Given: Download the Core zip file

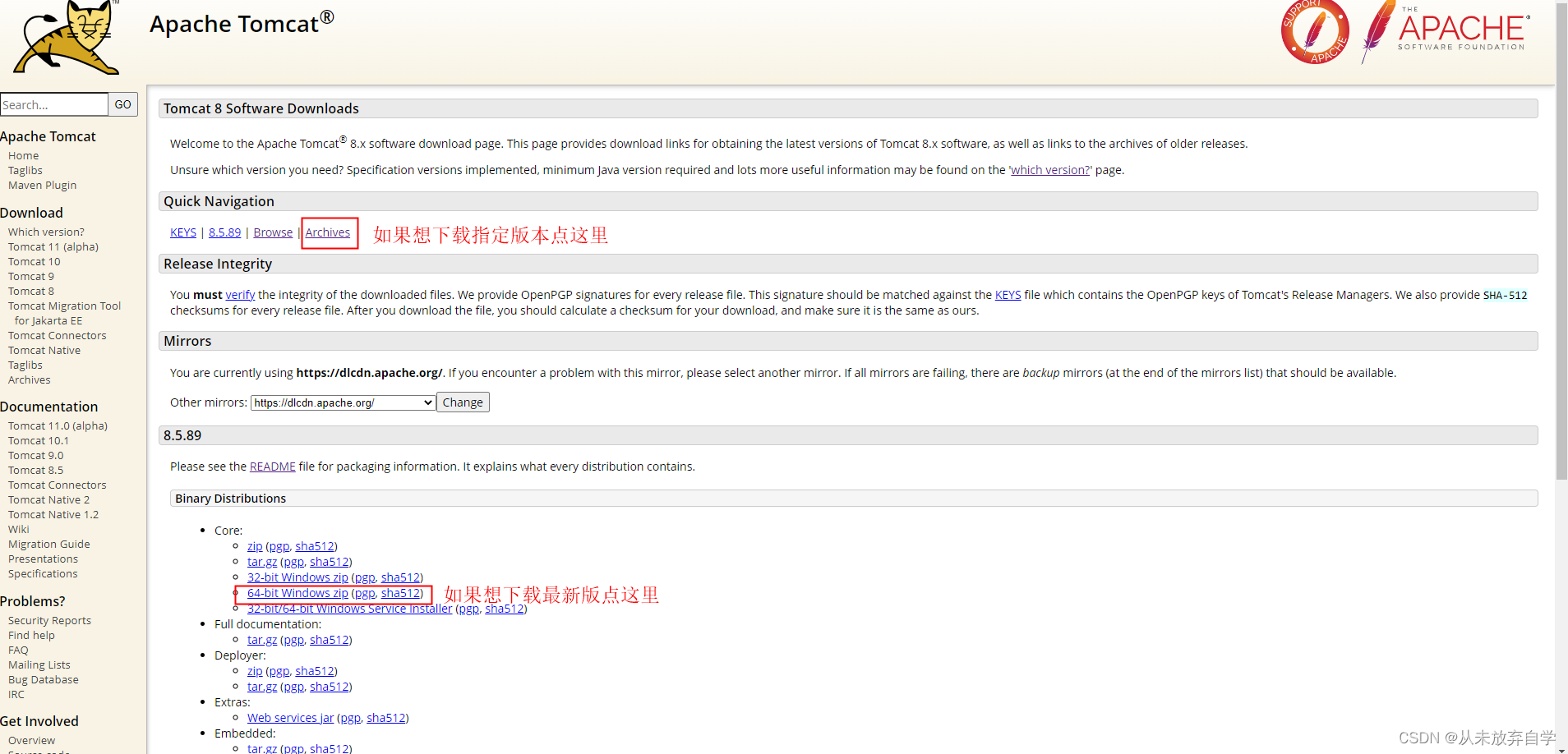Looking at the screenshot, I should click(x=255, y=546).
